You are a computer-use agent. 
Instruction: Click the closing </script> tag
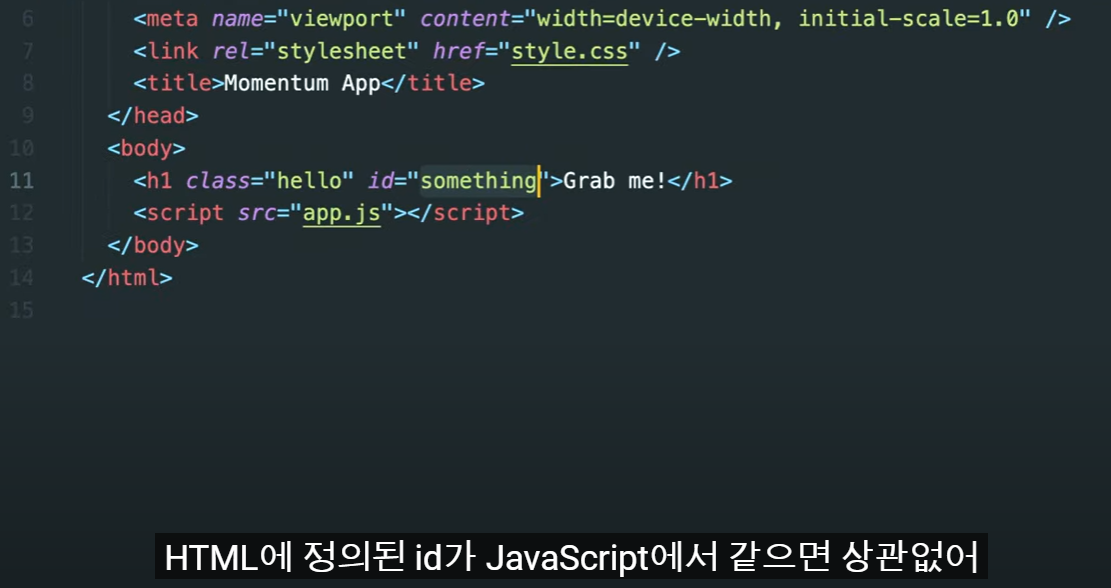point(466,213)
